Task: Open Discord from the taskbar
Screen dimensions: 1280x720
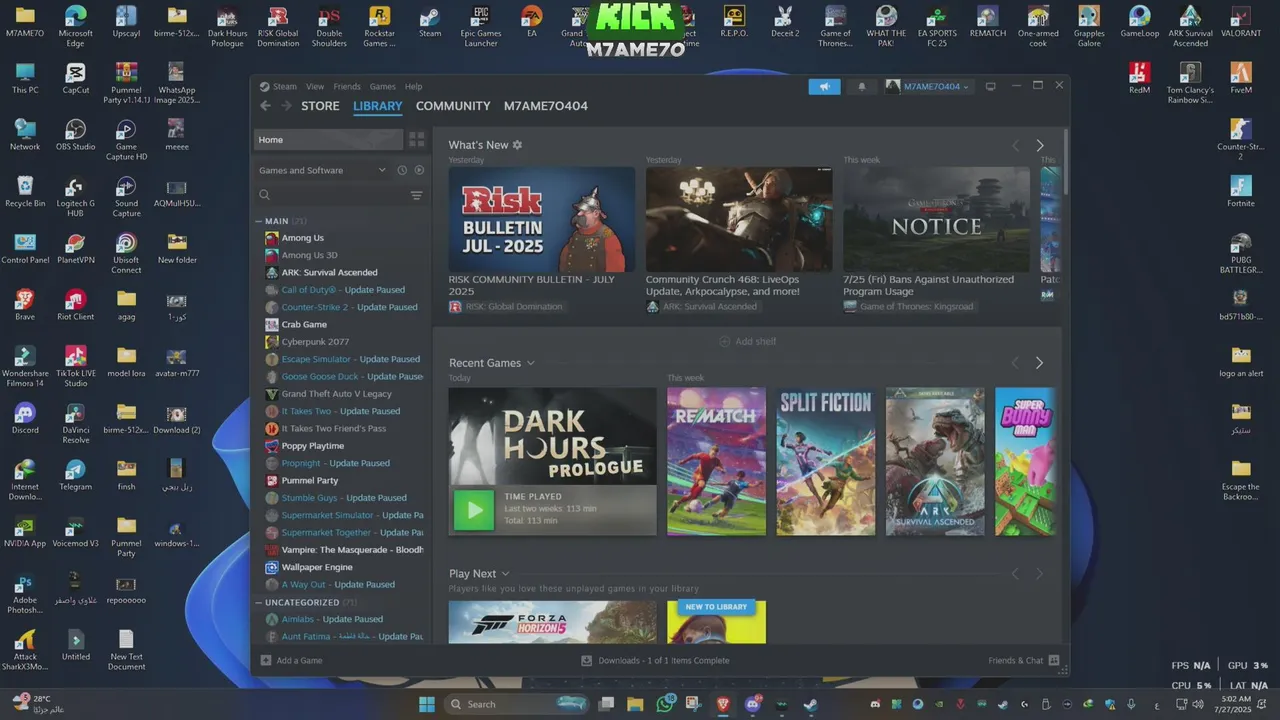Action: click(753, 704)
